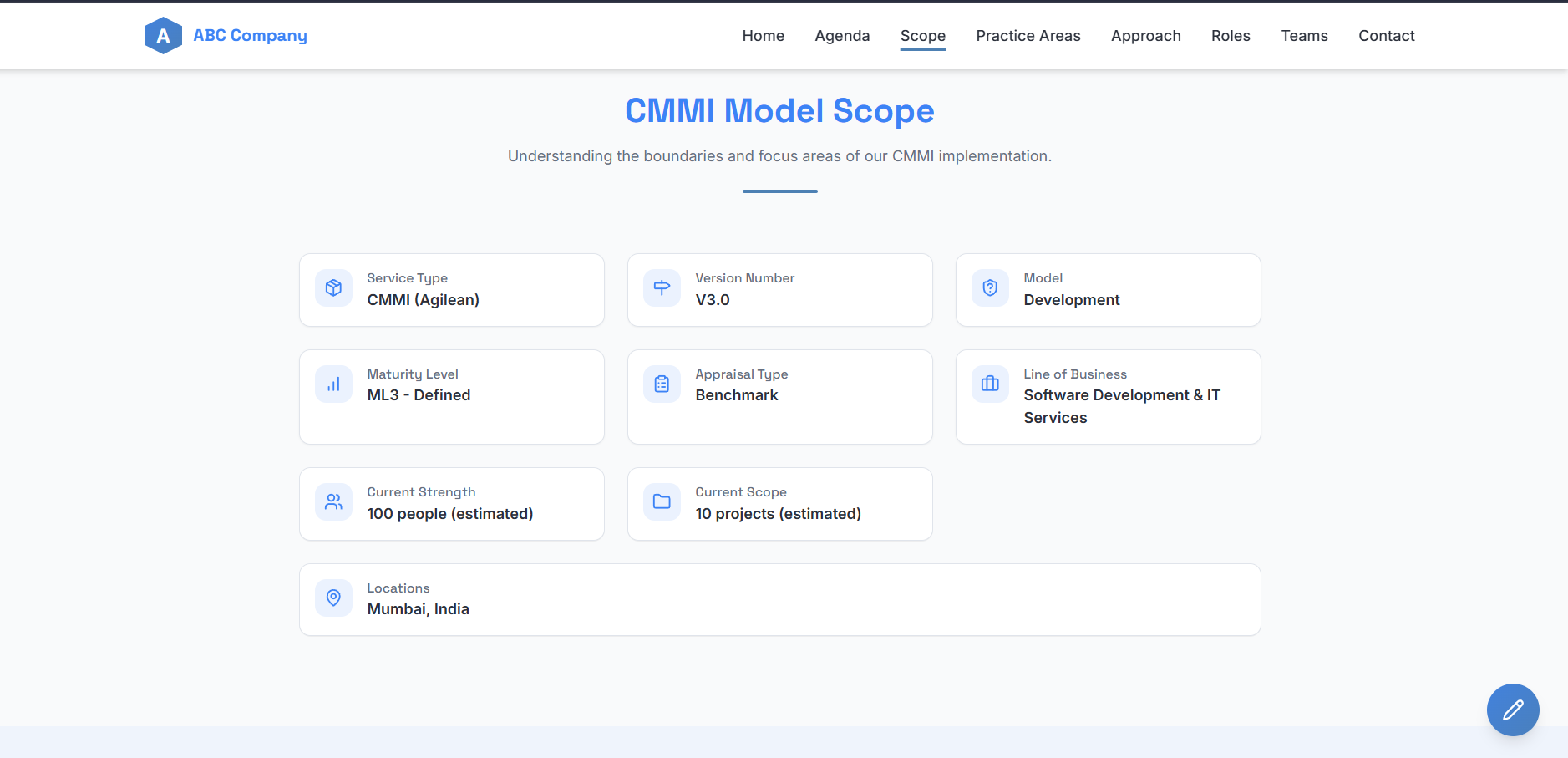Open the Agenda nav item
Viewport: 1568px width, 758px height.
842,36
